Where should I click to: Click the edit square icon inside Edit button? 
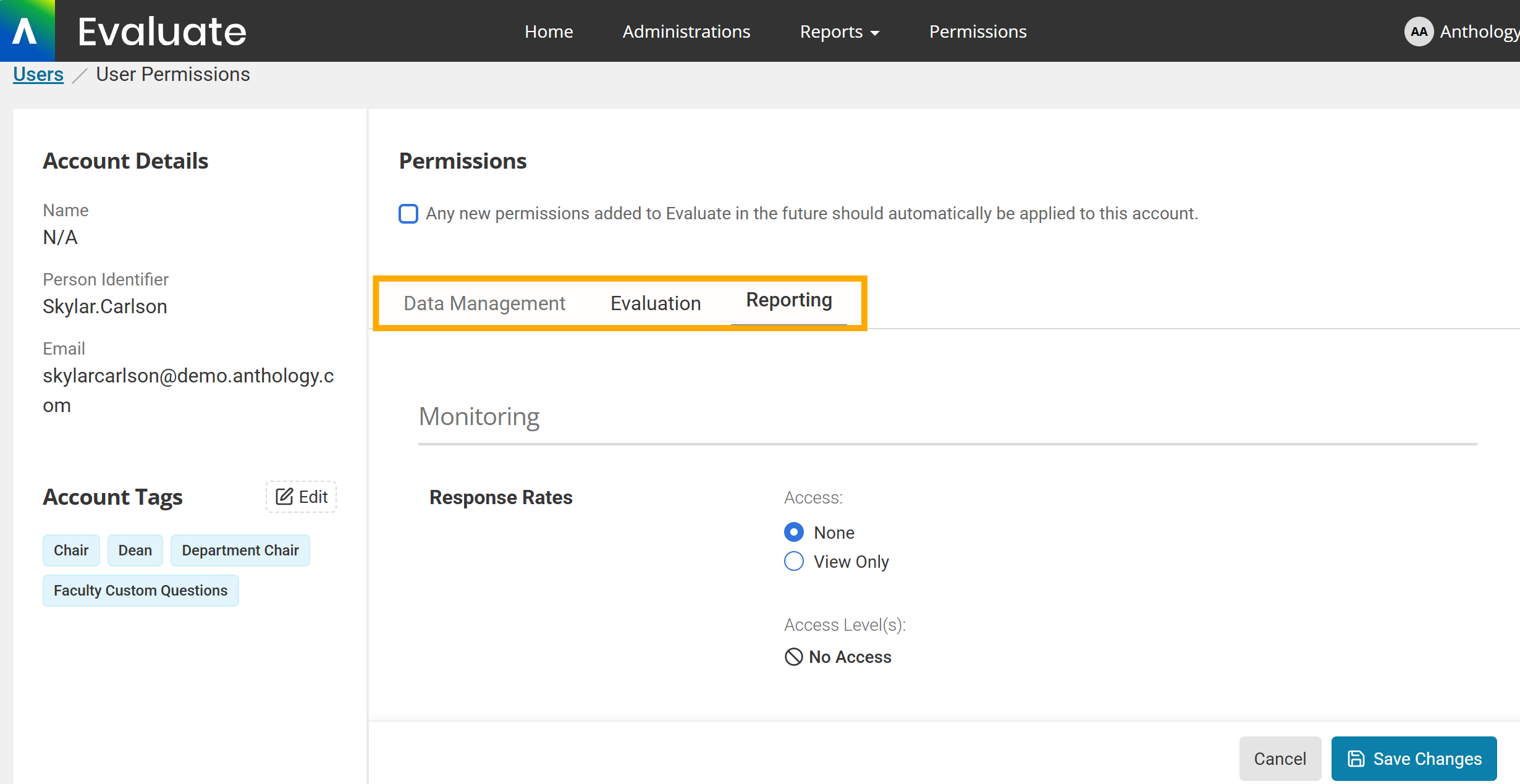coord(284,496)
